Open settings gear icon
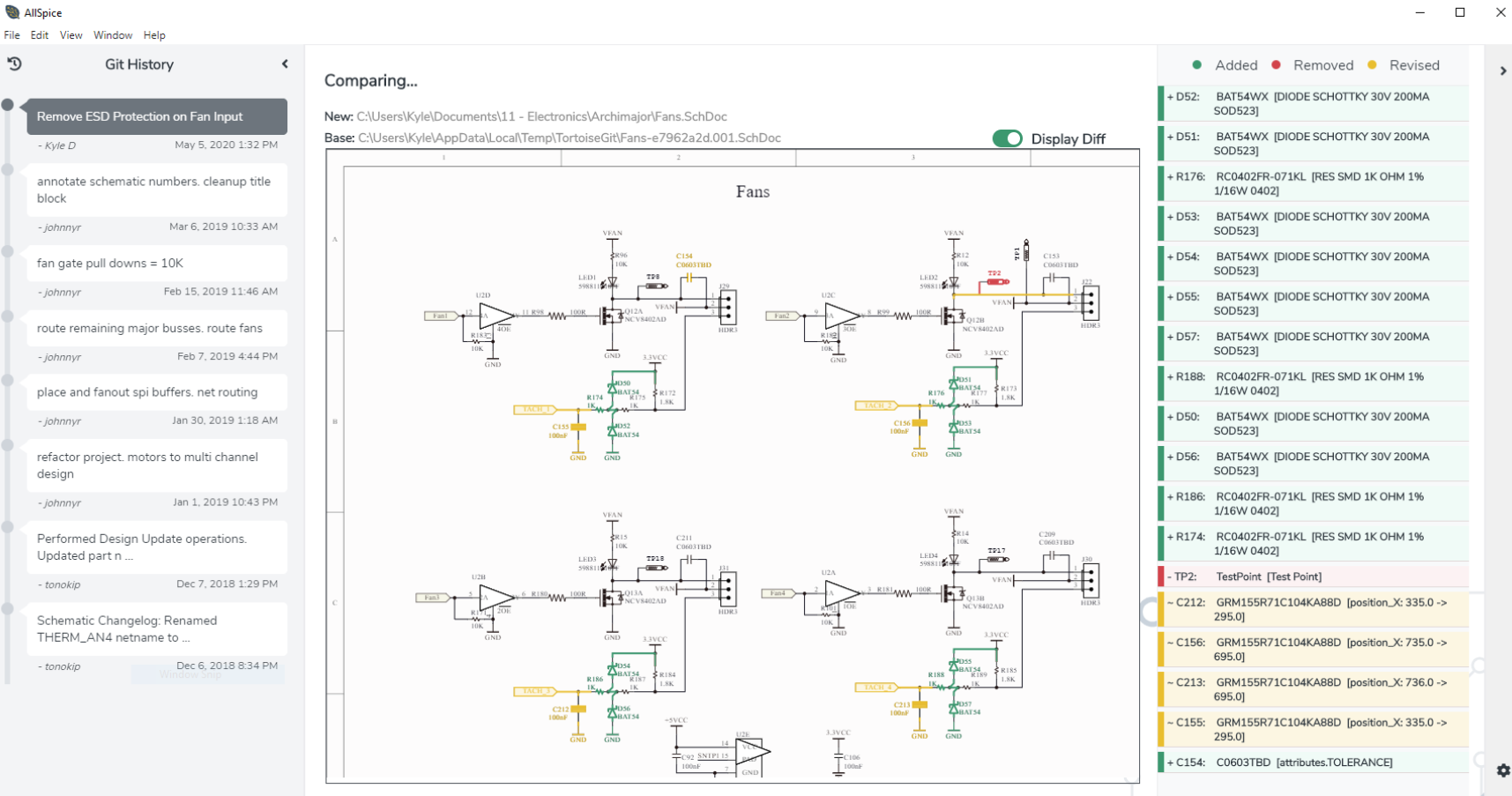Viewport: 1512px width, 796px height. click(x=1503, y=770)
